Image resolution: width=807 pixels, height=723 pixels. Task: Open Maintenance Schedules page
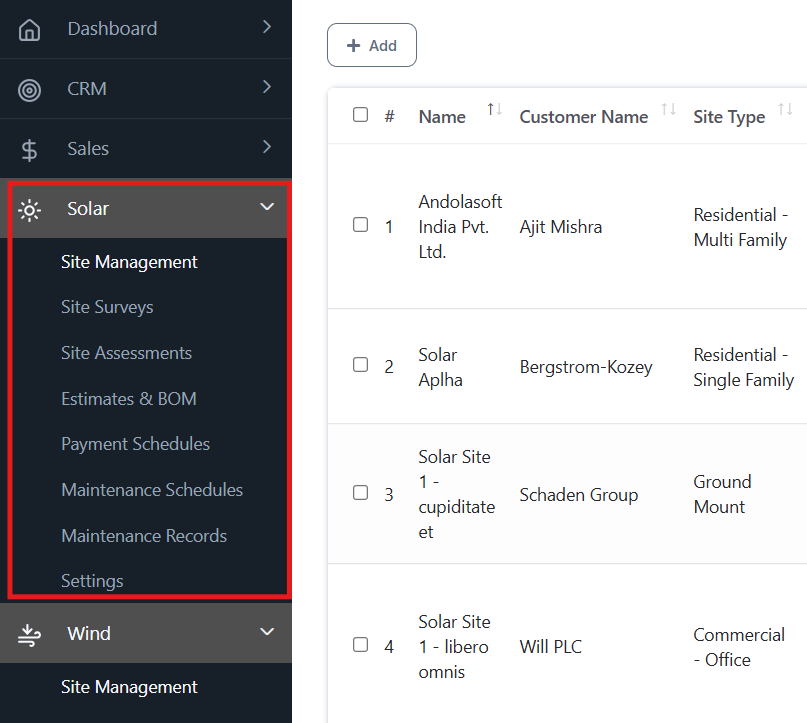152,490
